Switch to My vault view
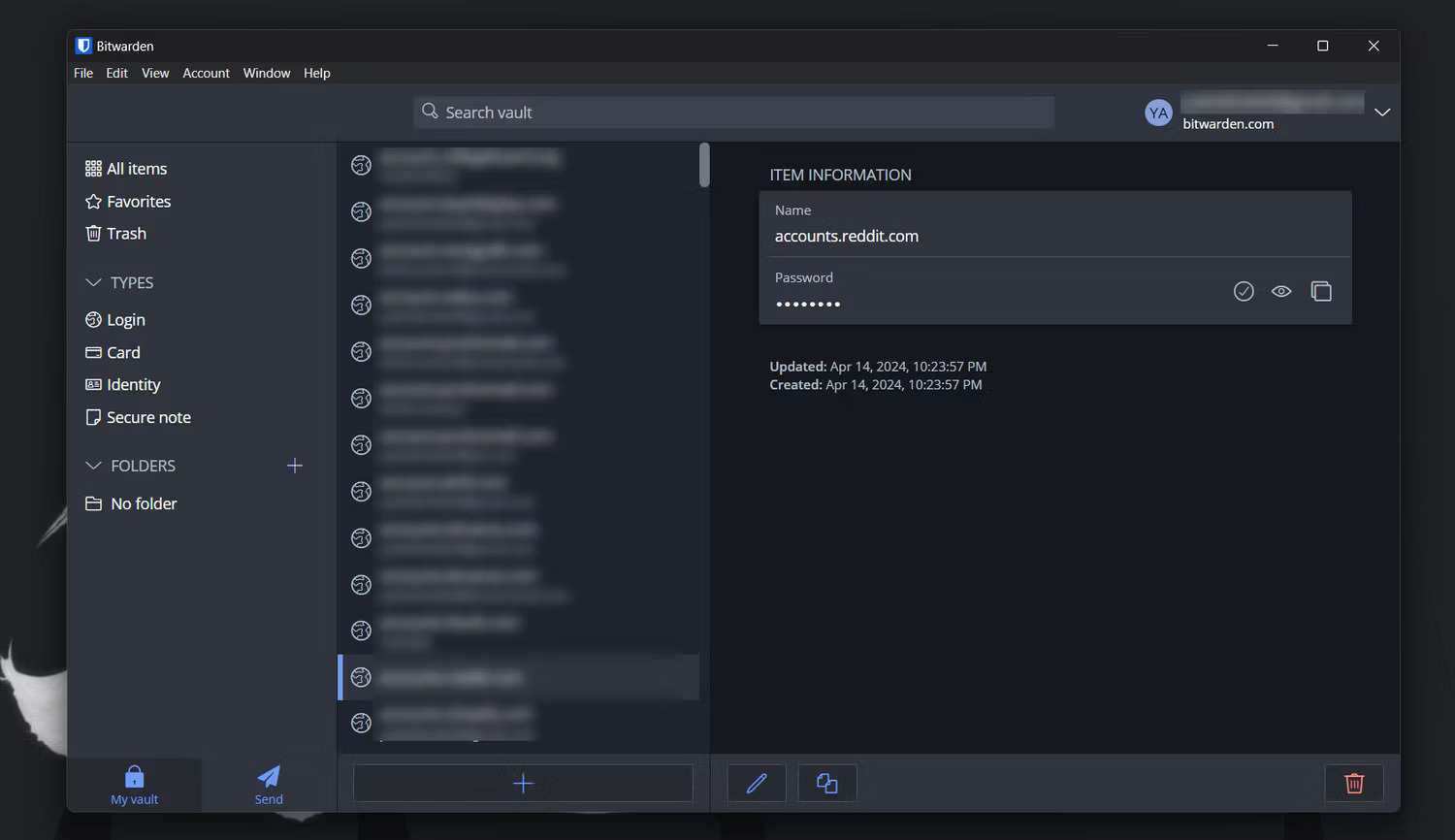The width and height of the screenshot is (1455, 840). pyautogui.click(x=134, y=784)
